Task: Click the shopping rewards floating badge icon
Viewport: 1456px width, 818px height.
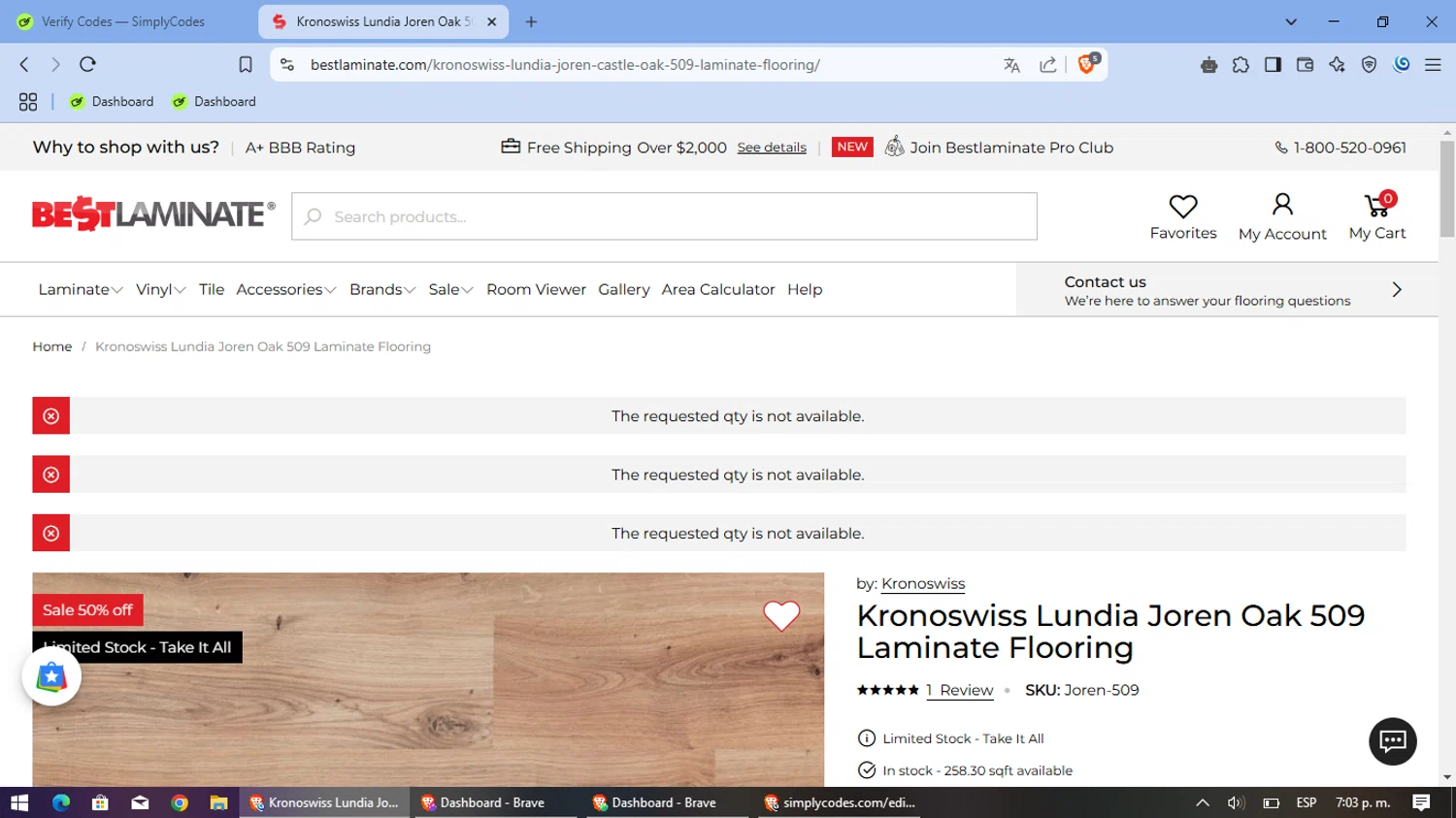Action: 51,676
